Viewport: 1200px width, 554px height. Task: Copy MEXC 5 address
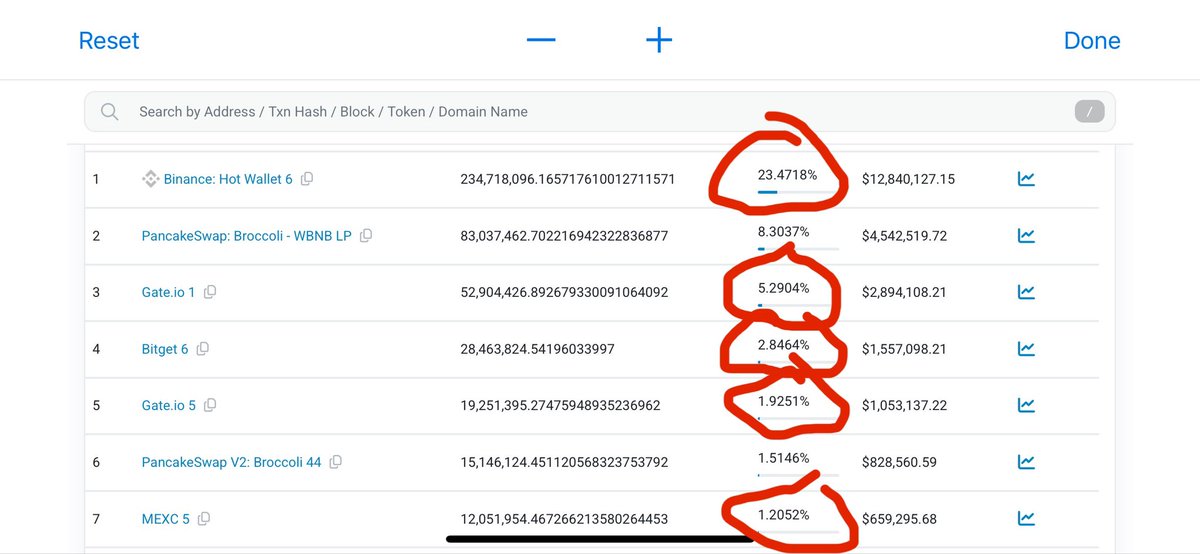point(204,519)
